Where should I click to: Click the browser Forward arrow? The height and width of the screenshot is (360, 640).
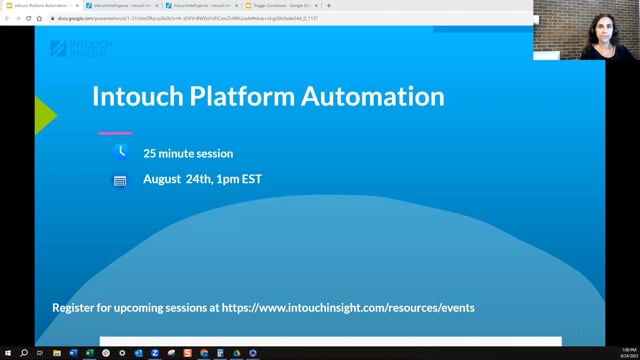click(x=18, y=18)
